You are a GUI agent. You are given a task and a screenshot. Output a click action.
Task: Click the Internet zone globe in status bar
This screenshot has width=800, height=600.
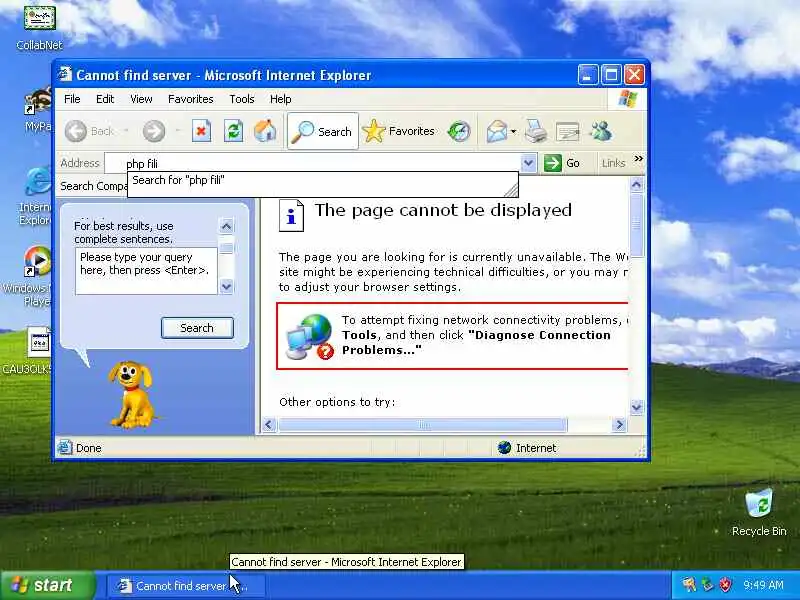tap(504, 447)
